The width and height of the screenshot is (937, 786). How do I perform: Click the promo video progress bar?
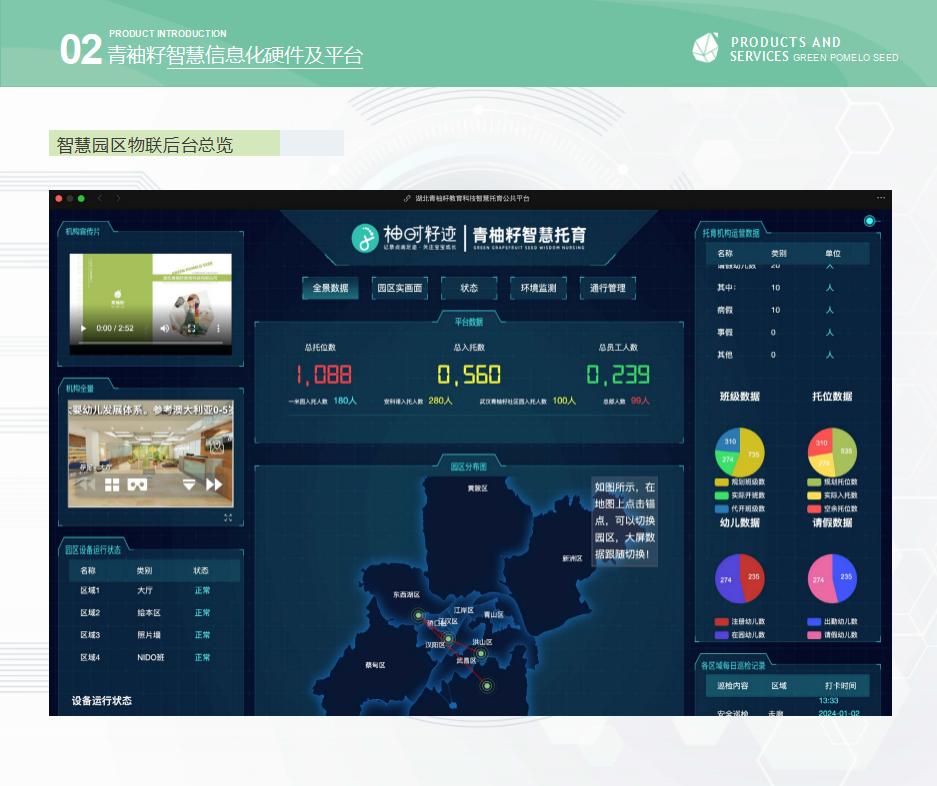tap(150, 342)
